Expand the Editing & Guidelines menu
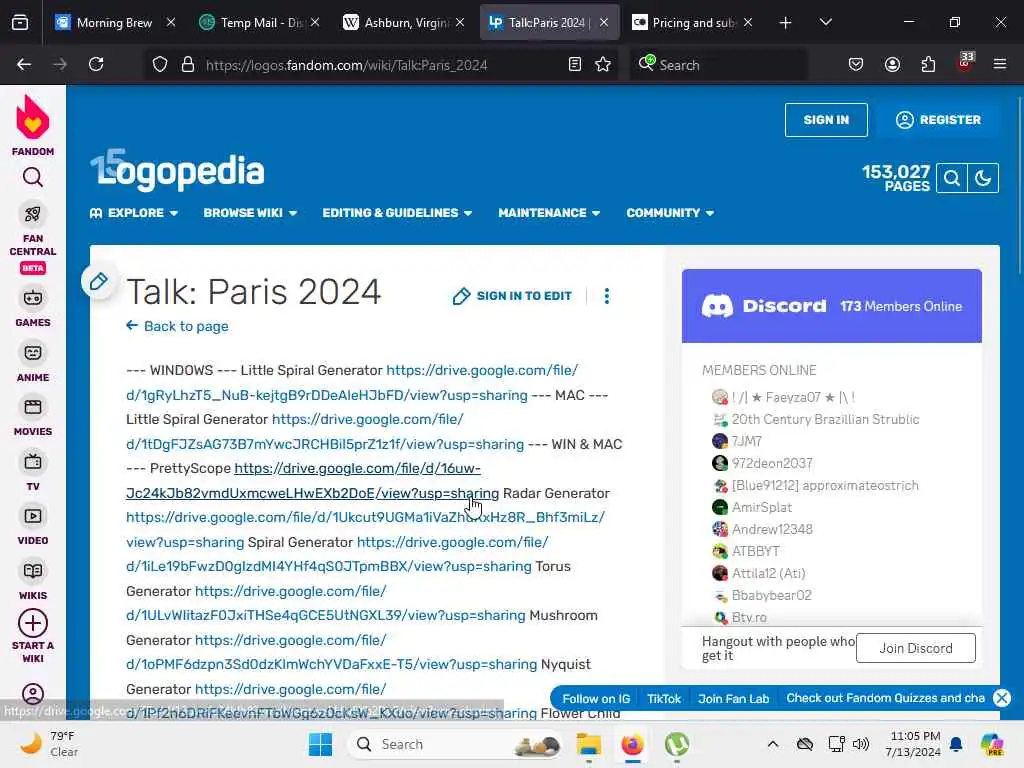This screenshot has height=768, width=1024. point(397,213)
